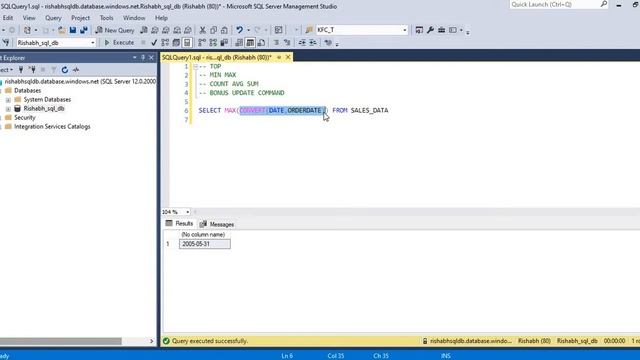Open the KFC_T find combo box

coord(404,30)
